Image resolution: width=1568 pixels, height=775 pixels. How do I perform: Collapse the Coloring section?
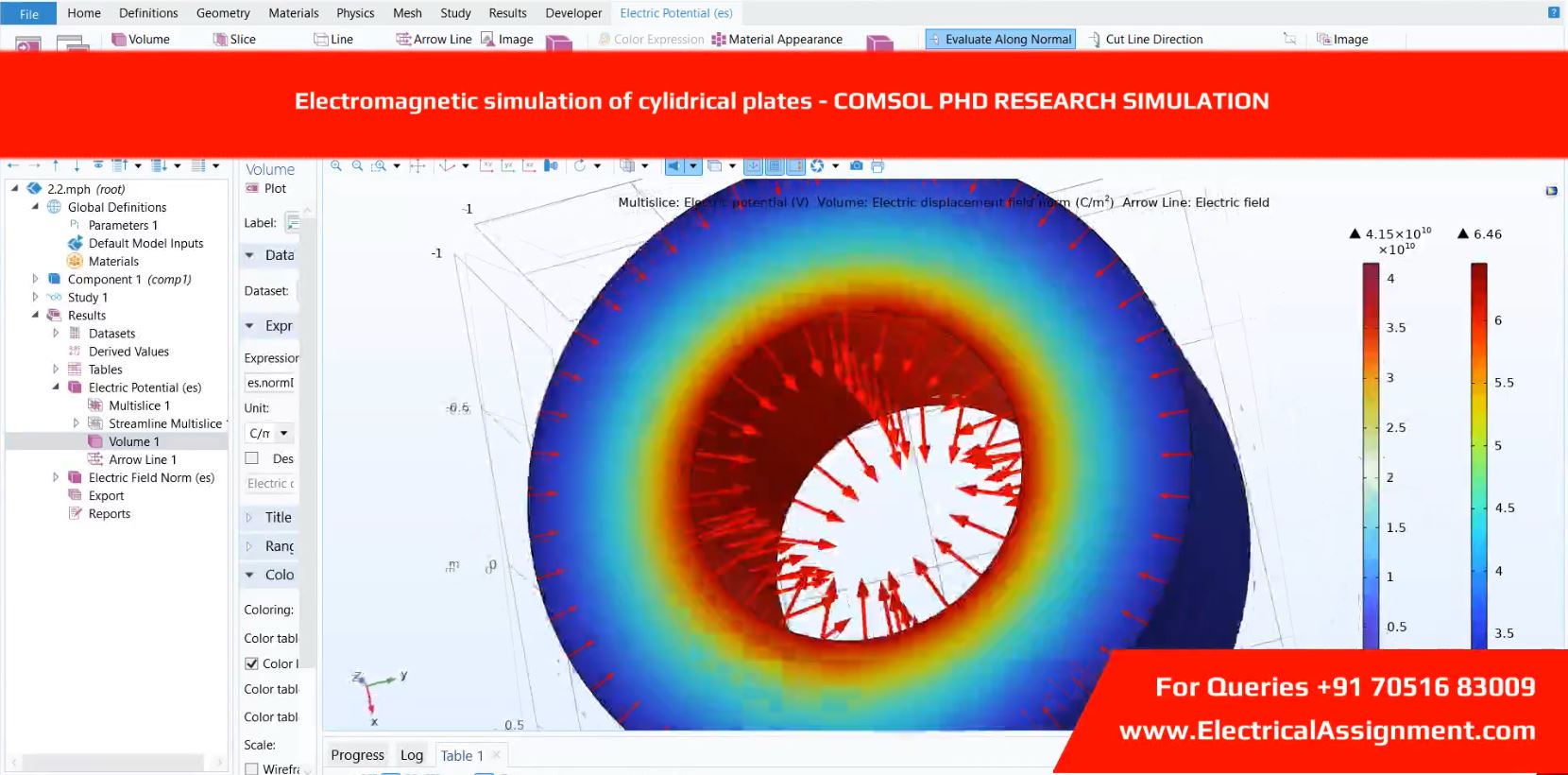[x=249, y=575]
